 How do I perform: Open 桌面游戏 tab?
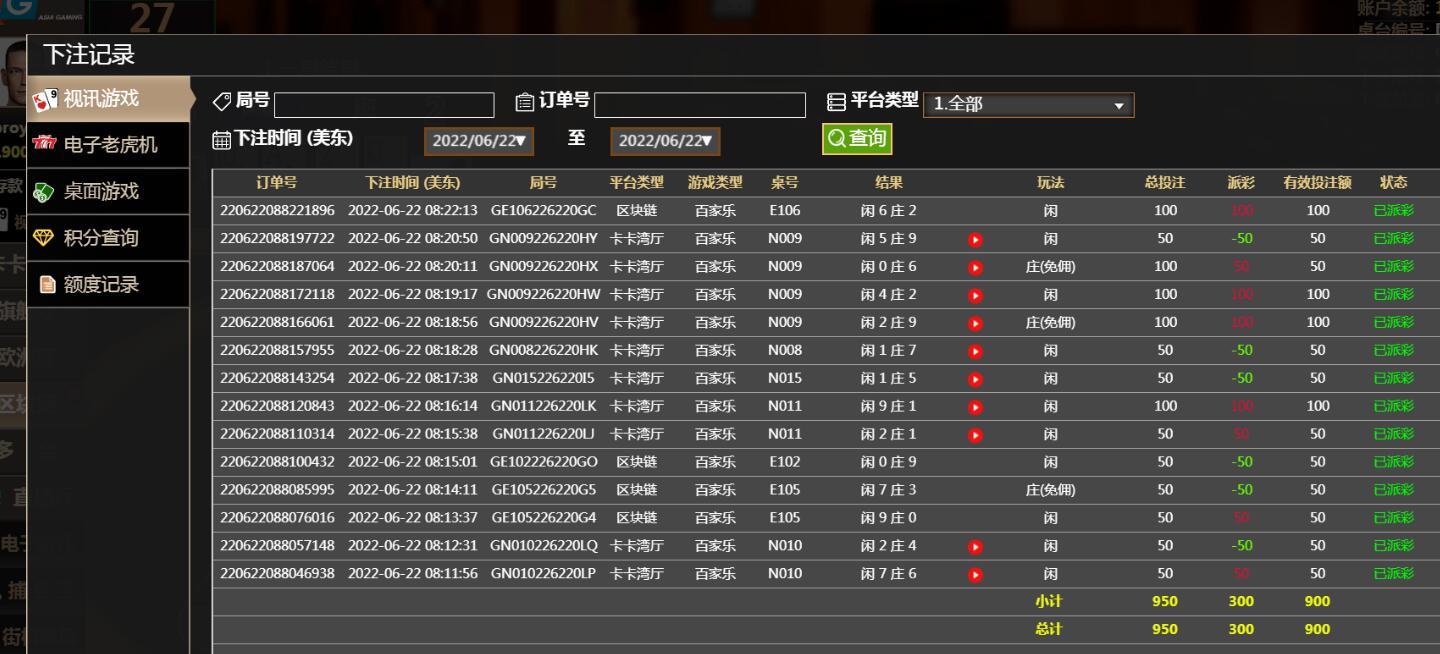tap(108, 191)
